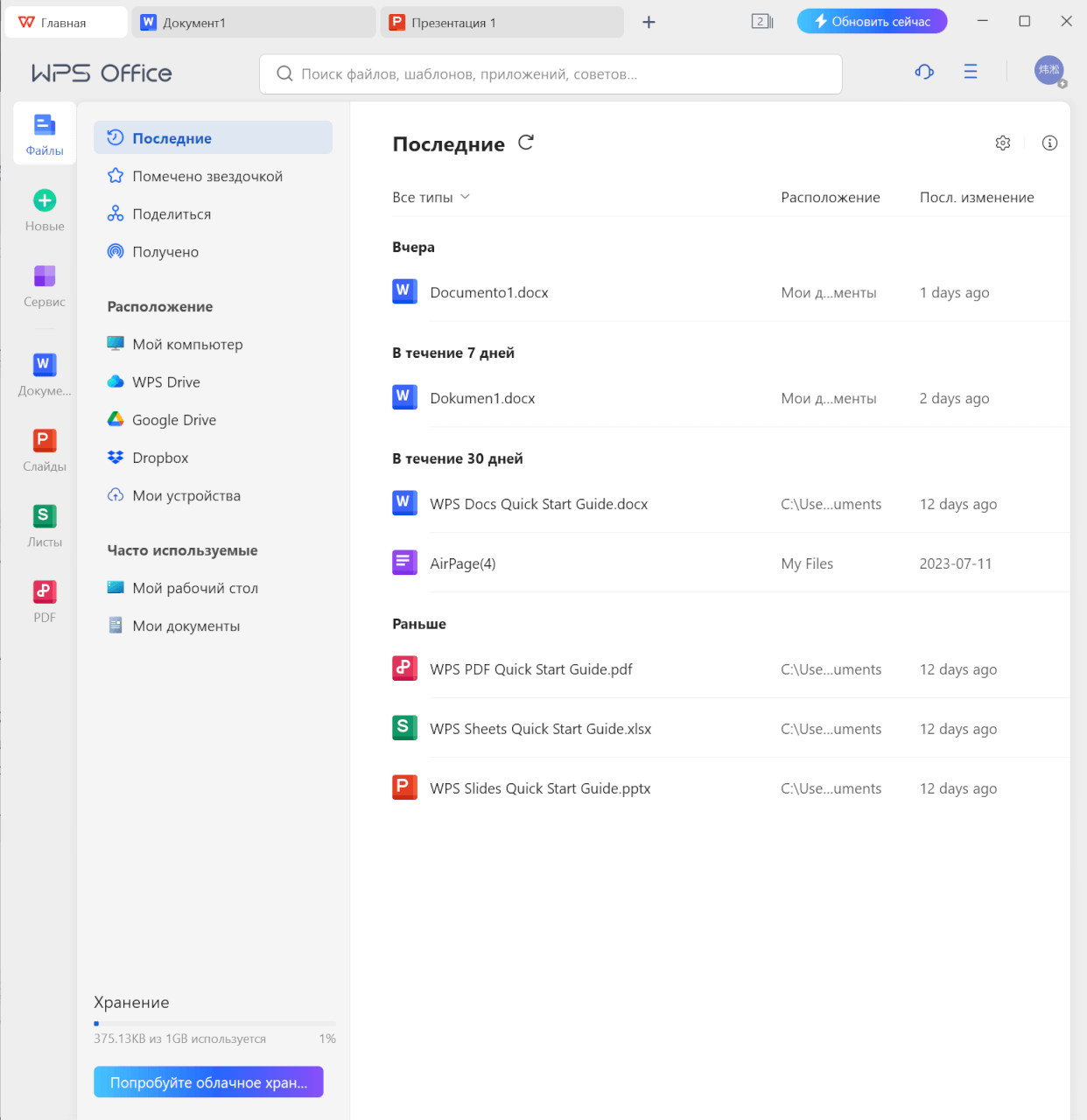Image resolution: width=1087 pixels, height=1120 pixels.
Task: Click Попробуйте облачное хранилище button
Action: click(208, 1081)
